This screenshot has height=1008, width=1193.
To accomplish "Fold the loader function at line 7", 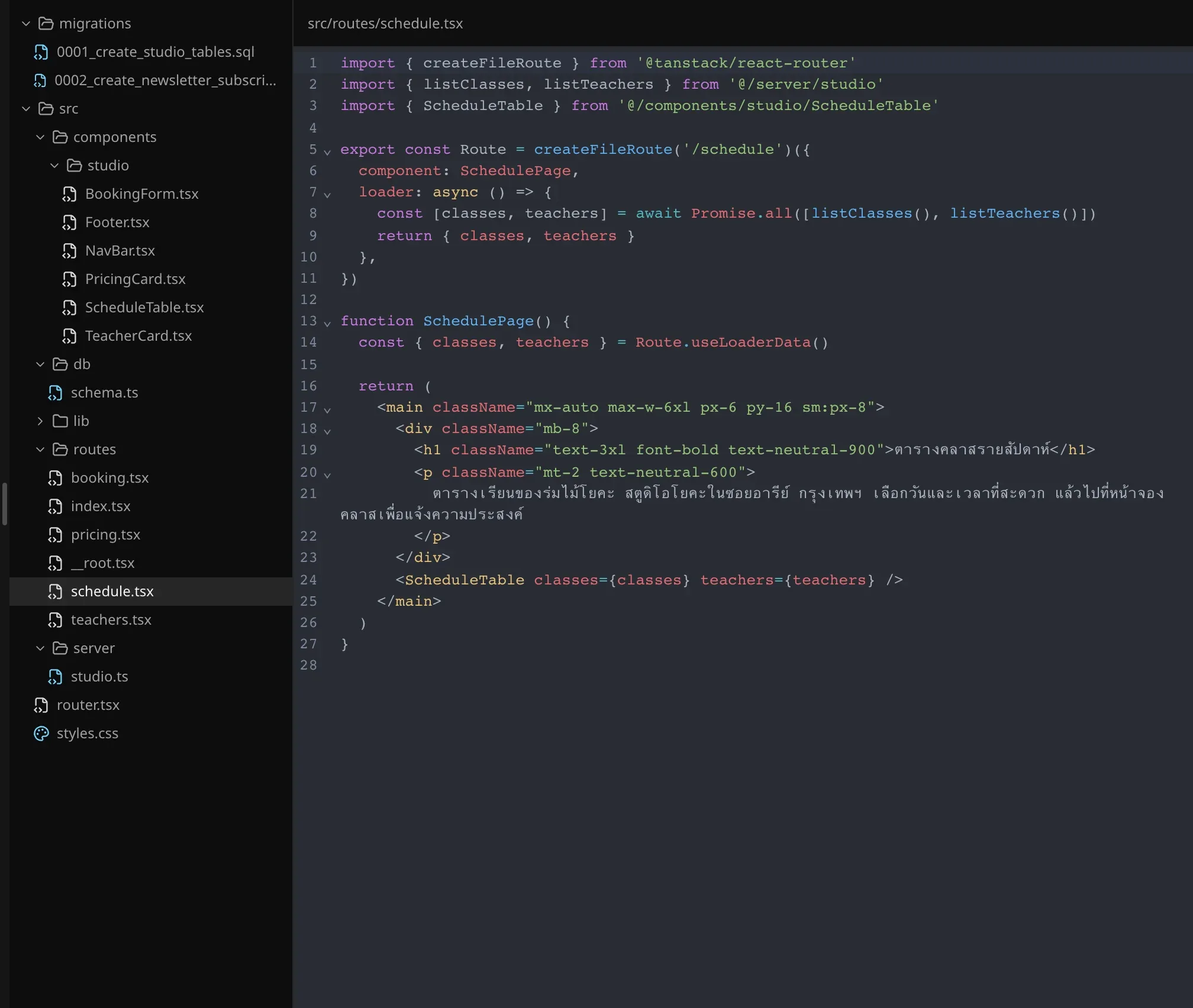I will pos(327,195).
